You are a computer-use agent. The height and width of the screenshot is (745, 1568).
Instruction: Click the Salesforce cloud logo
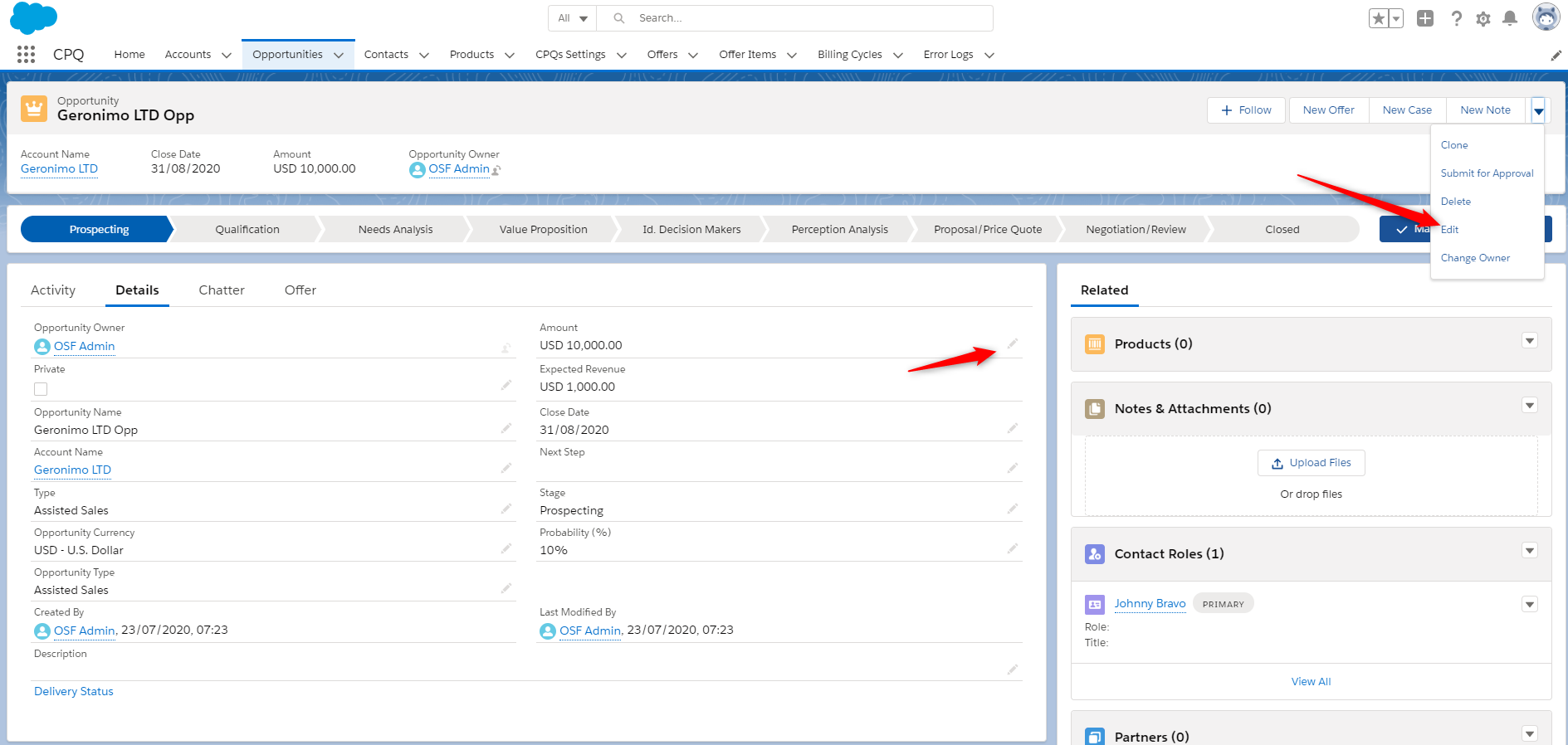(x=34, y=18)
